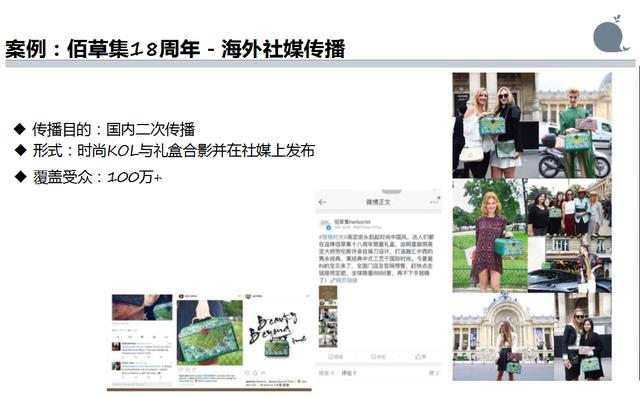
Task: Click the whale logo at top right
Action: tap(611, 34)
